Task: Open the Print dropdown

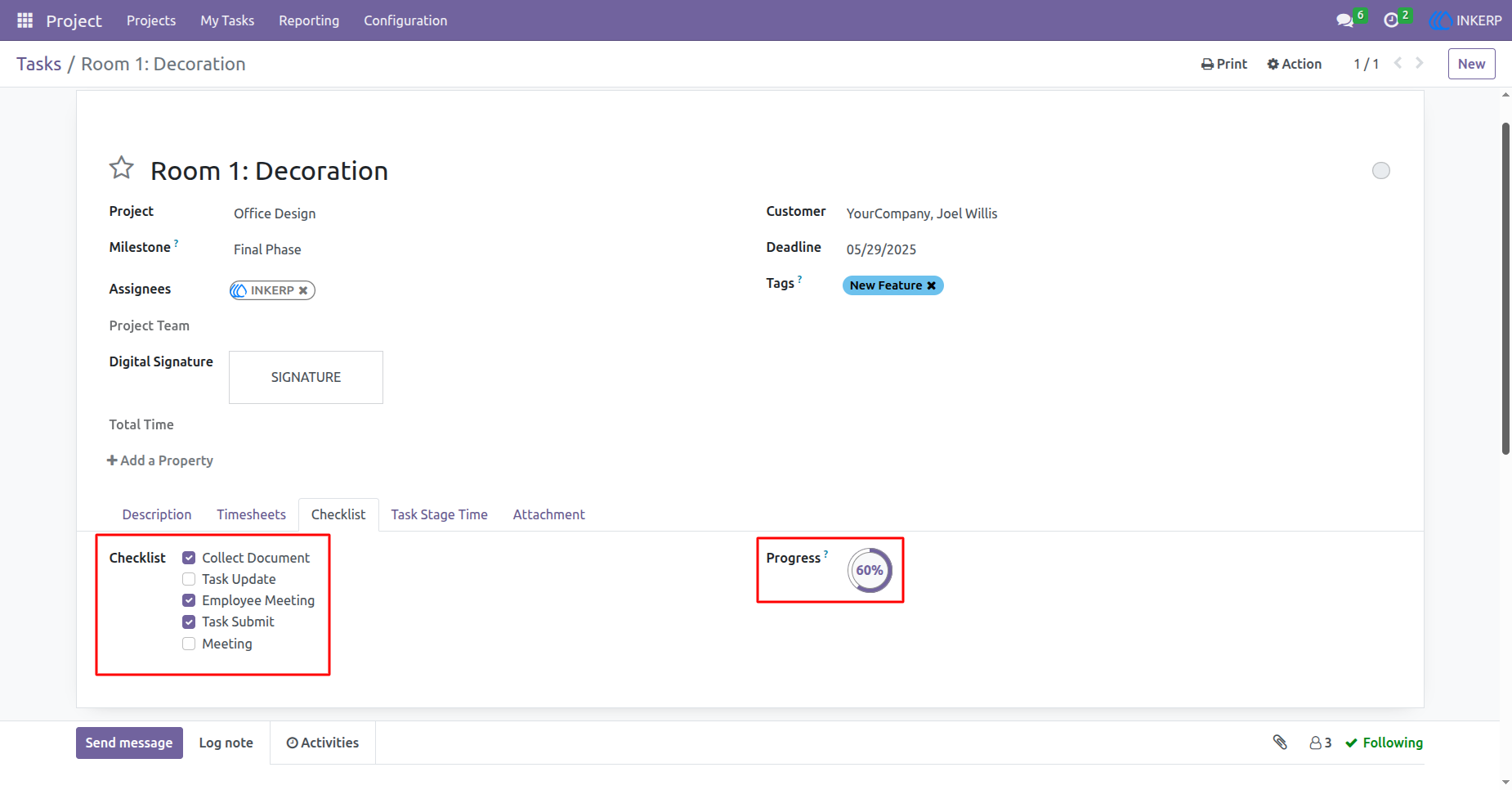Action: pos(1224,64)
